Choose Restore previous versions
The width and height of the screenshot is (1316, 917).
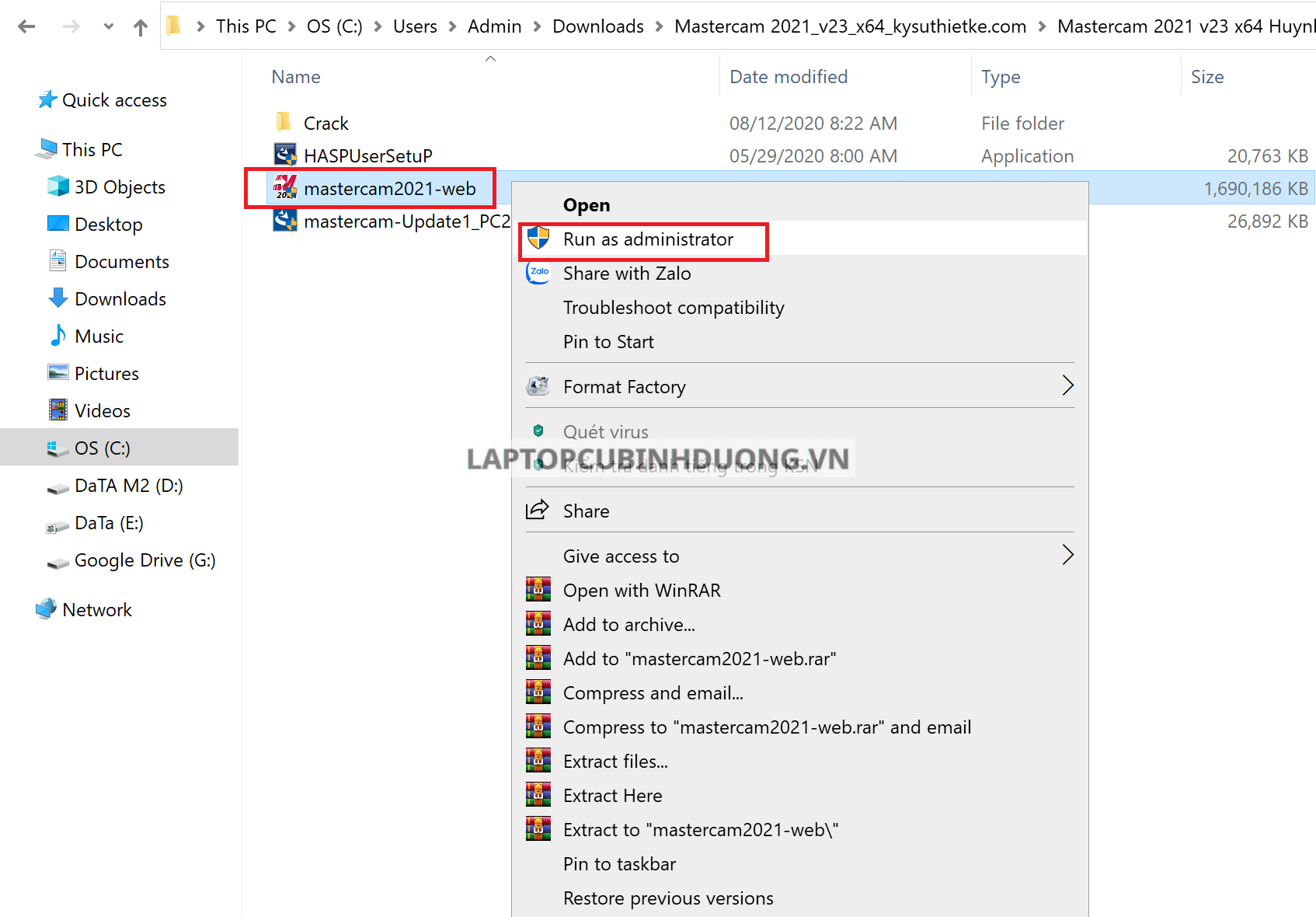coord(667,898)
